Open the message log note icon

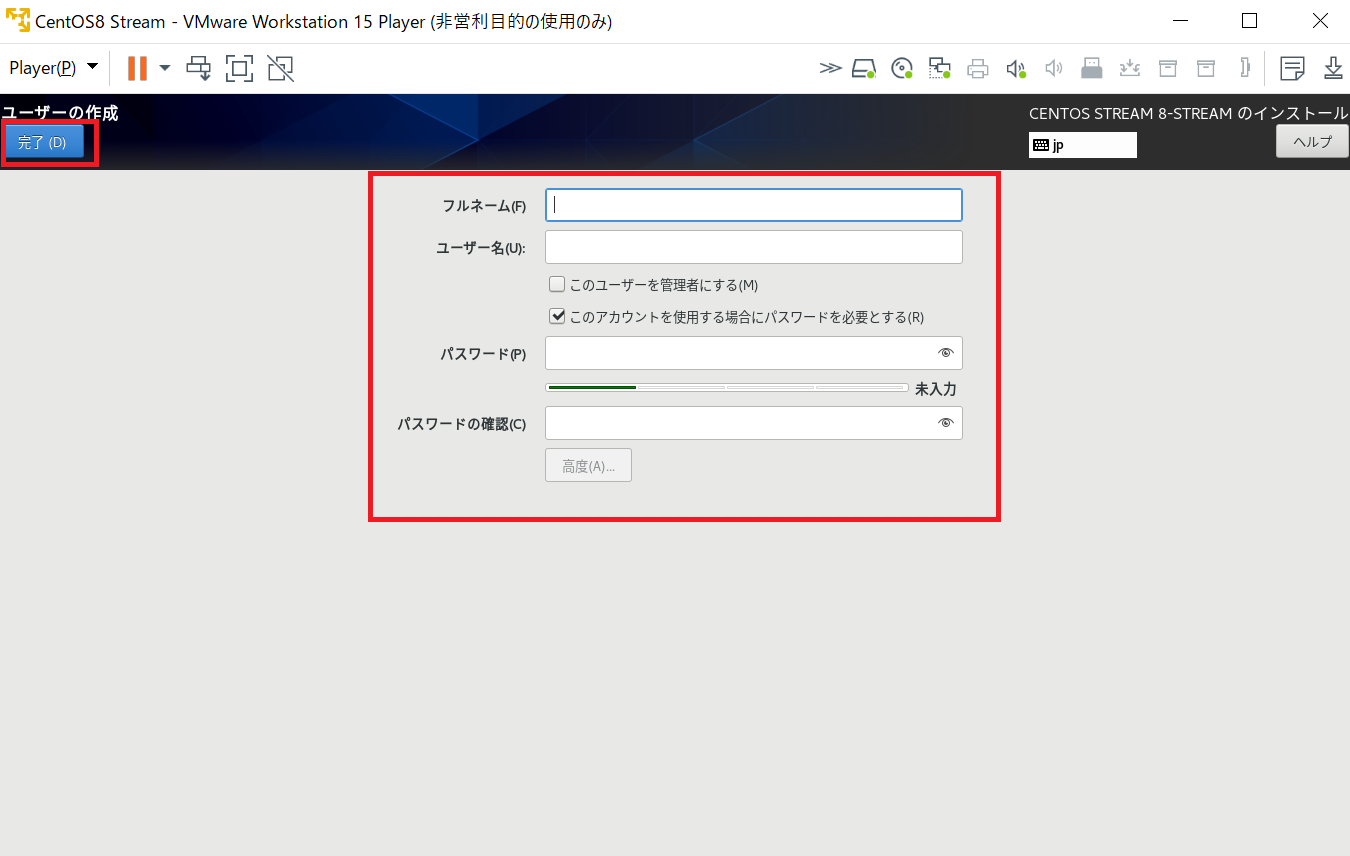point(1293,68)
